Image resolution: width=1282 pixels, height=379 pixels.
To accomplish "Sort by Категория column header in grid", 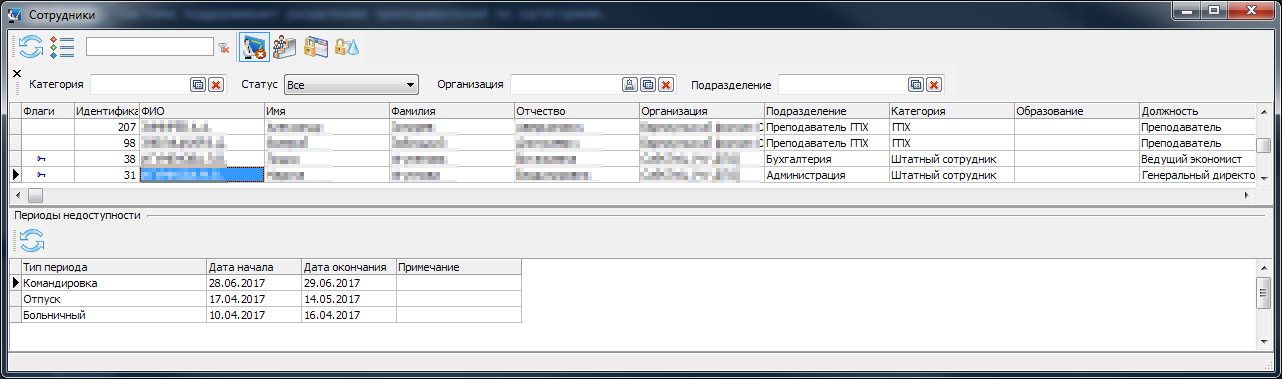I will [951, 111].
